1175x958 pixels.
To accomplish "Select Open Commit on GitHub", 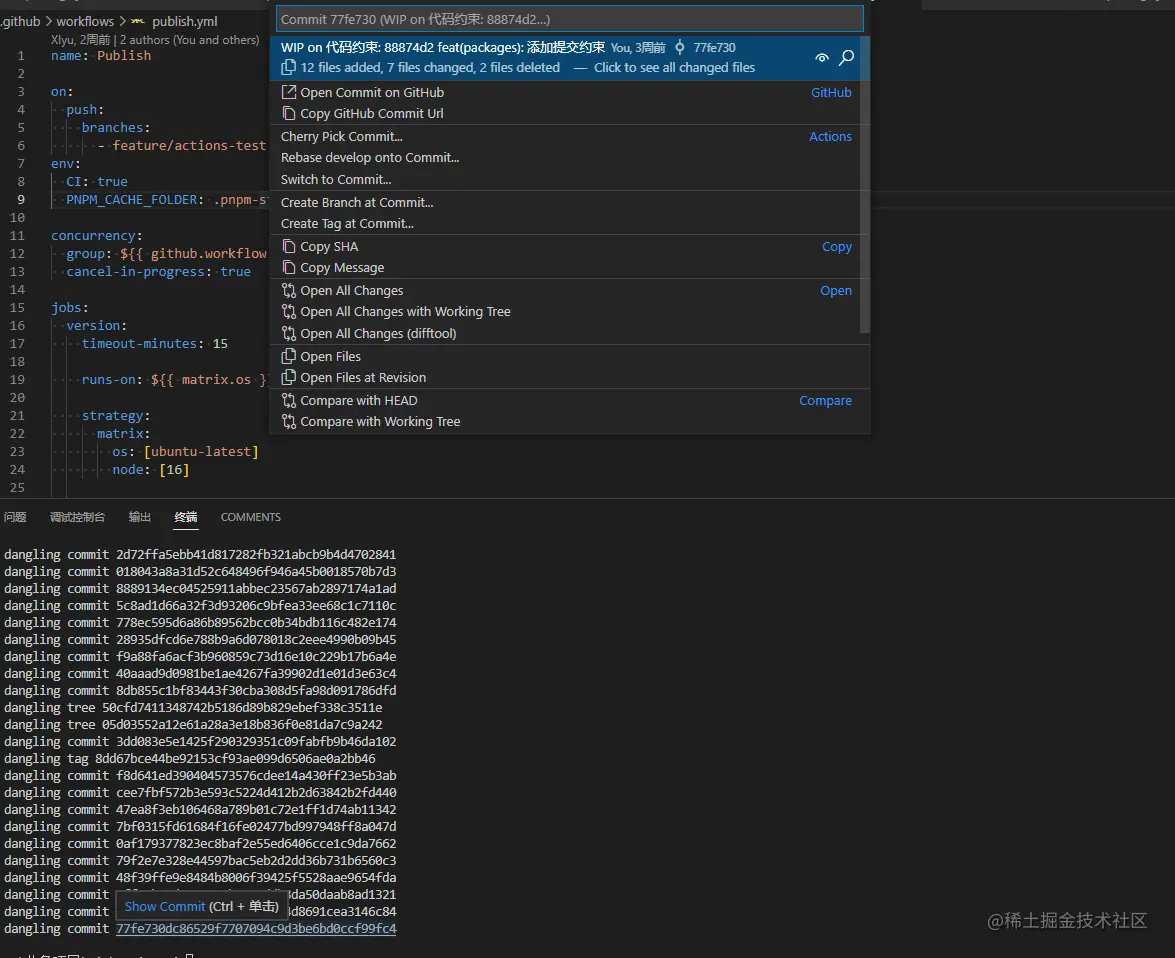I will (x=570, y=92).
